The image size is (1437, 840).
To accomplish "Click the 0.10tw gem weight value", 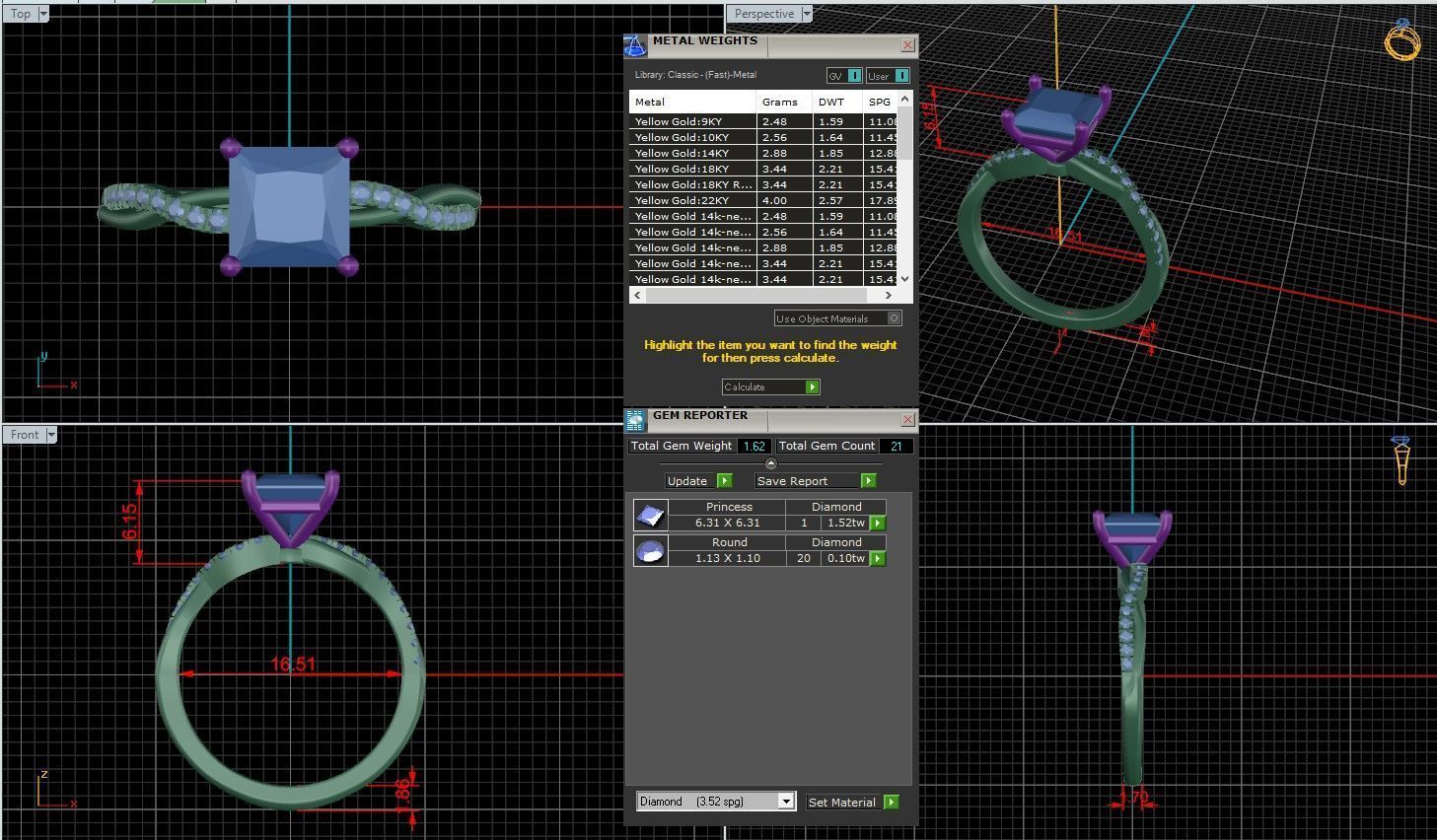I will click(x=846, y=558).
